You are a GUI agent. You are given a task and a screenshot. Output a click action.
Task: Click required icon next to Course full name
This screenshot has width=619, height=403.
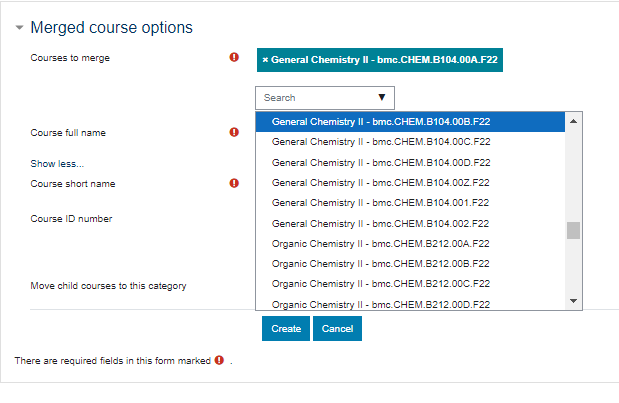(234, 132)
